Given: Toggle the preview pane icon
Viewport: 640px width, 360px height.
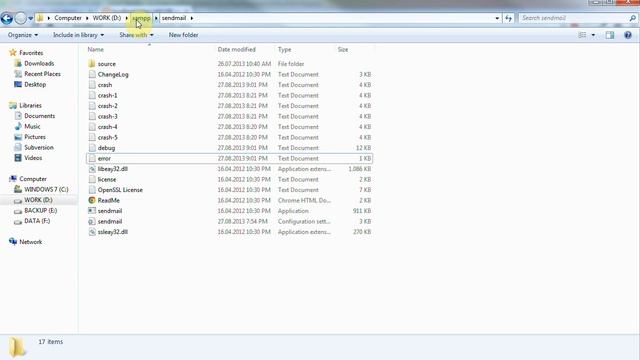Looking at the screenshot, I should [x=610, y=35].
